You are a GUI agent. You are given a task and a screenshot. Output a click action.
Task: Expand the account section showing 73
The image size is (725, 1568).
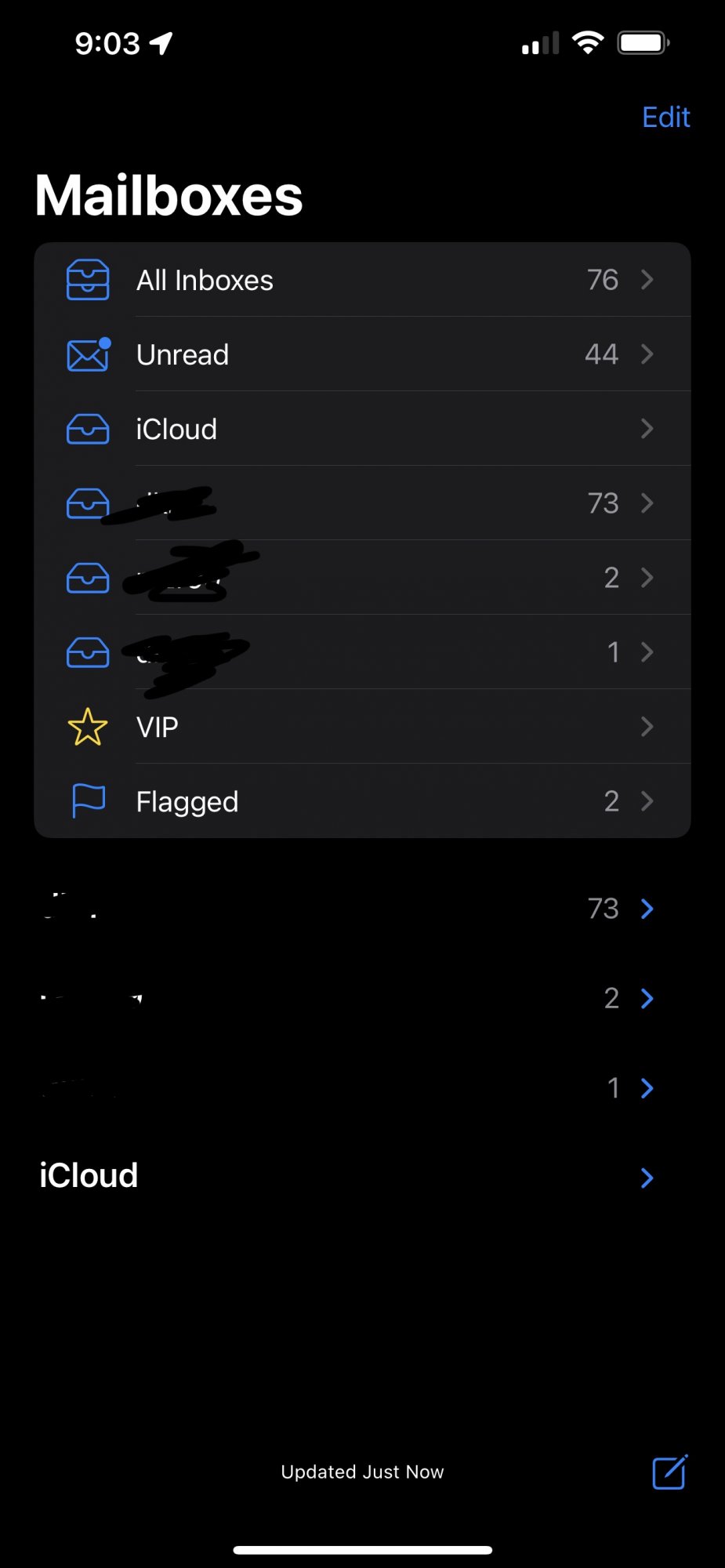[x=647, y=909]
